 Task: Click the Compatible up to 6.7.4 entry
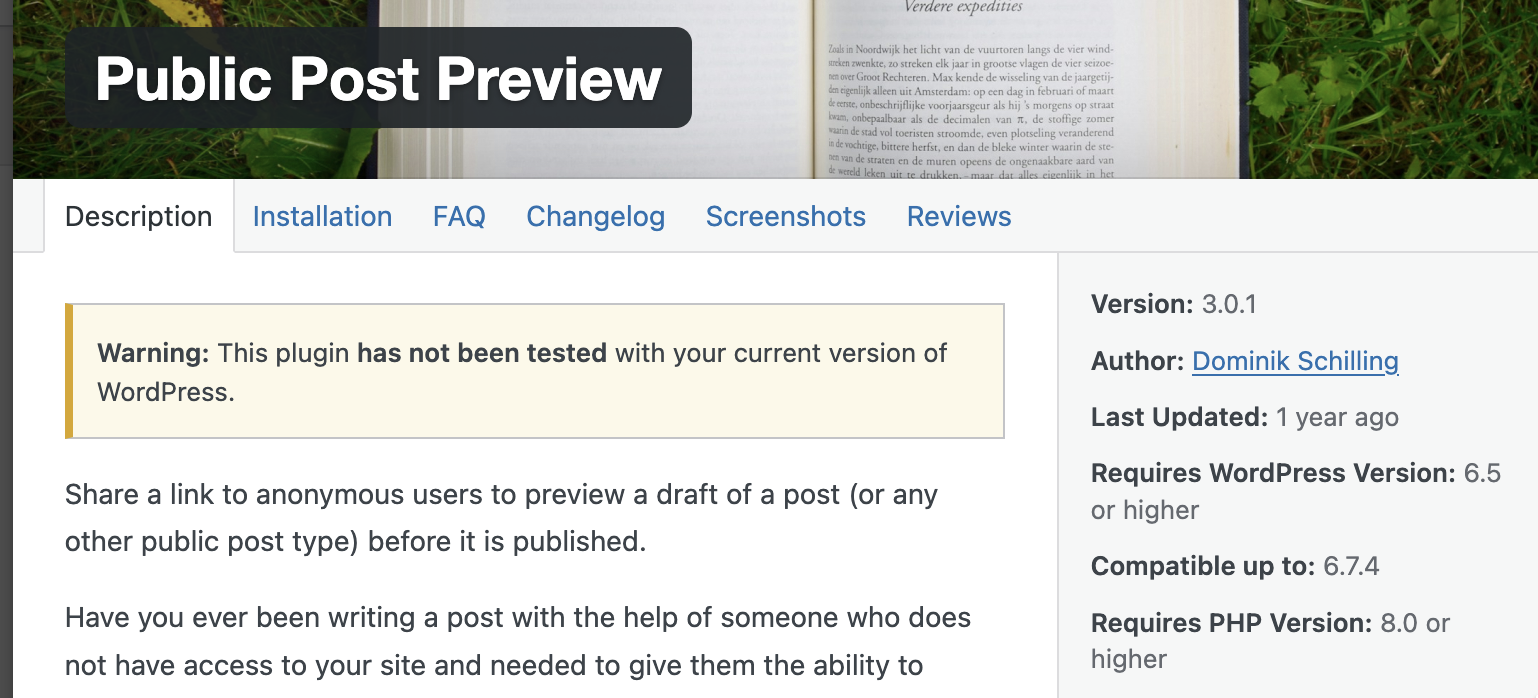[1235, 566]
